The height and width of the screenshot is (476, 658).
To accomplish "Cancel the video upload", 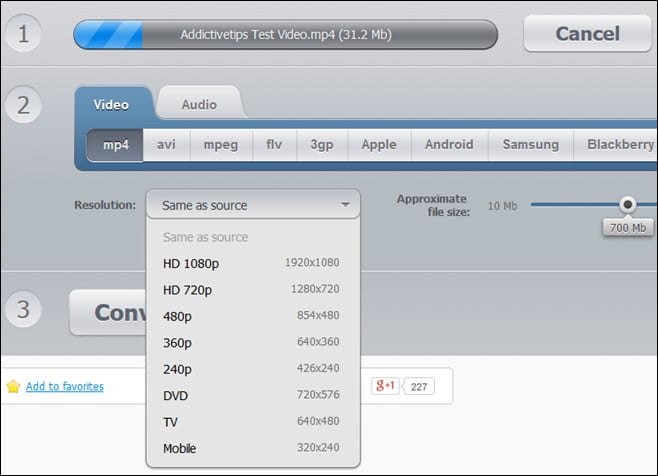I will 587,33.
